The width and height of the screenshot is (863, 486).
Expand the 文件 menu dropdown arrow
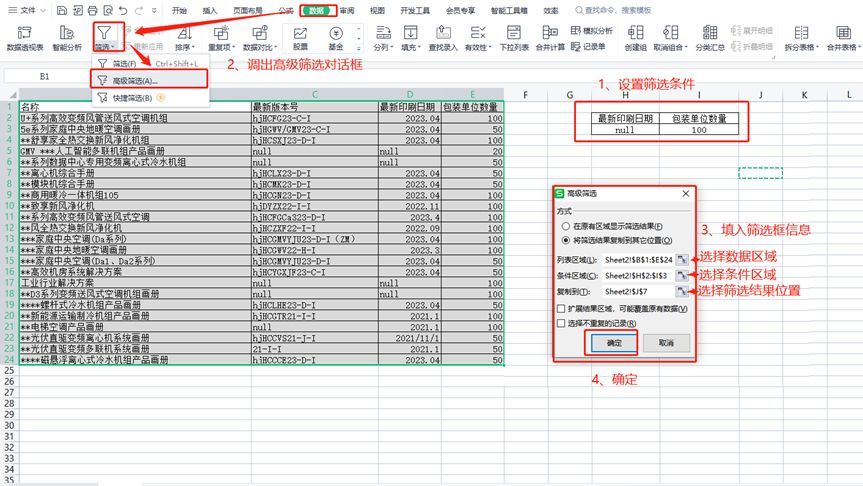click(43, 10)
